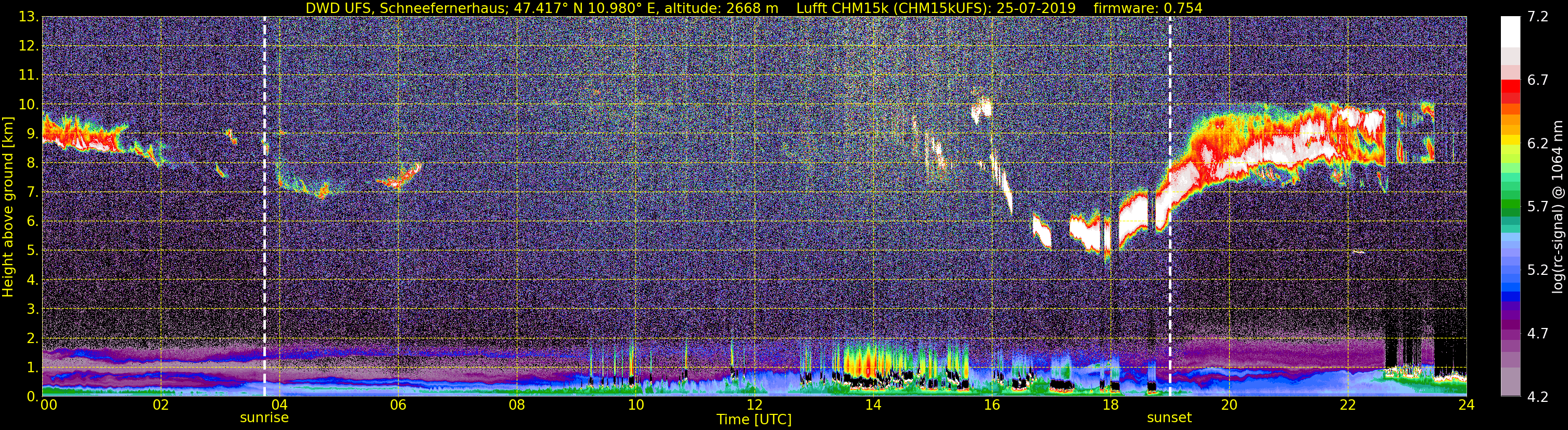The height and width of the screenshot is (430, 1568).
Task: Click the Time [UTC] axis title
Action: (754, 420)
